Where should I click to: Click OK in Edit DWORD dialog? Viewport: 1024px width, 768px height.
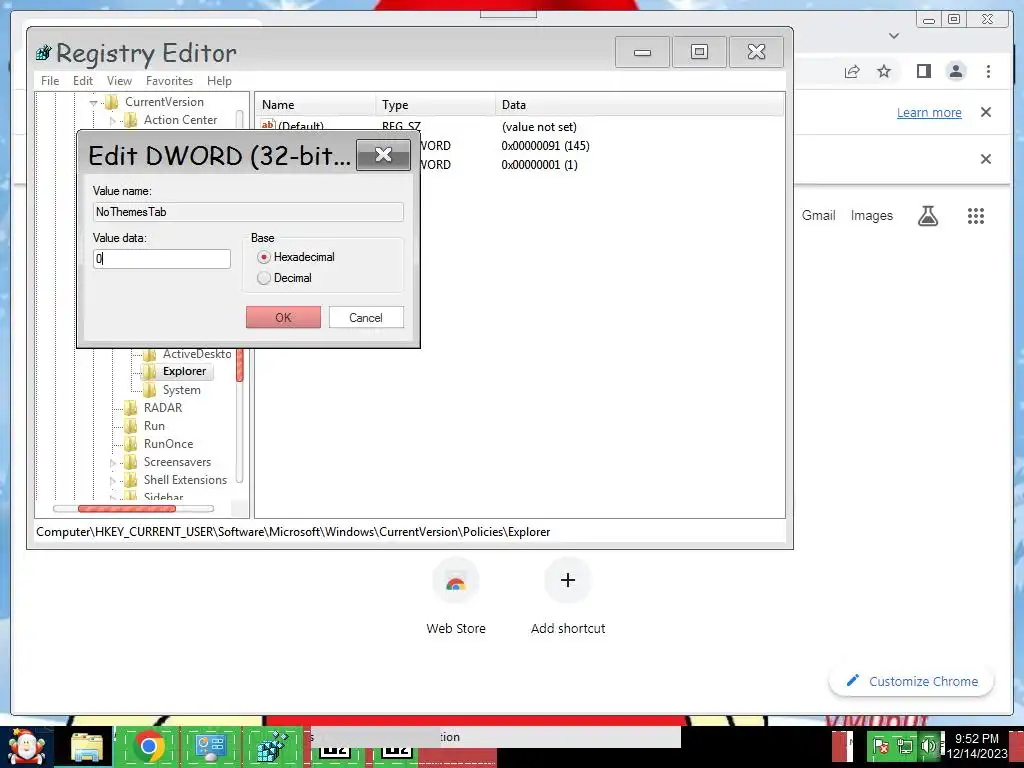coord(283,317)
